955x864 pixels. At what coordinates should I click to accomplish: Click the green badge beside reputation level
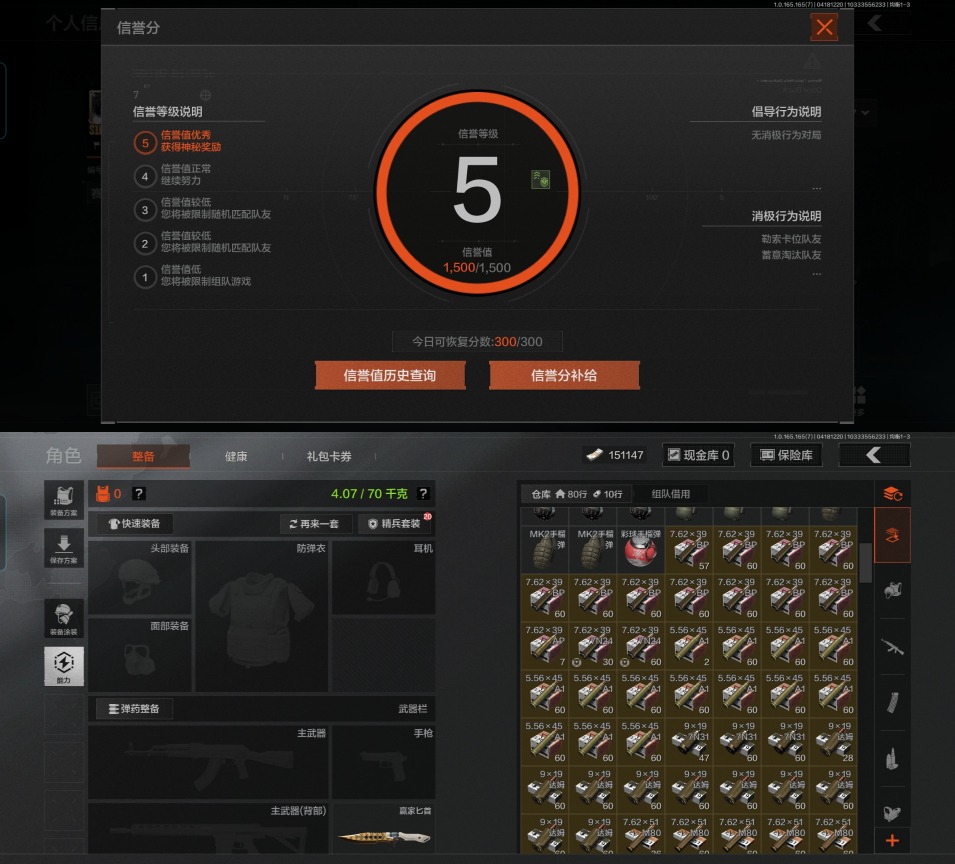tap(540, 179)
